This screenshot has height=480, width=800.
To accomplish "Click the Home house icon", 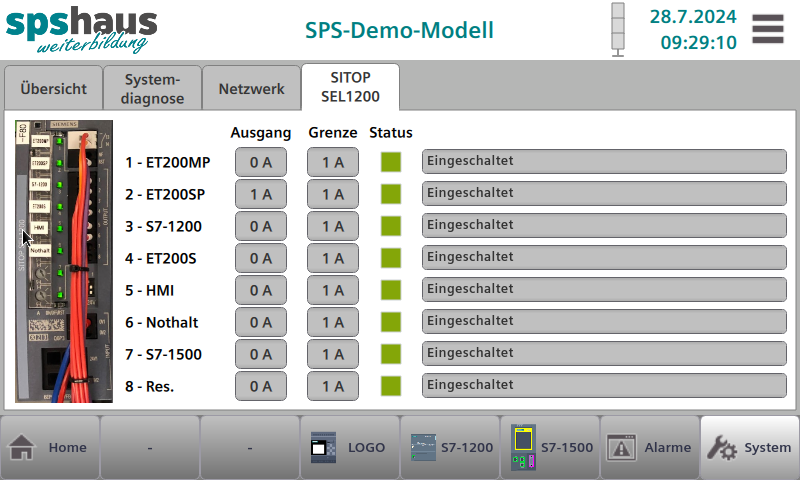I will [x=21, y=447].
